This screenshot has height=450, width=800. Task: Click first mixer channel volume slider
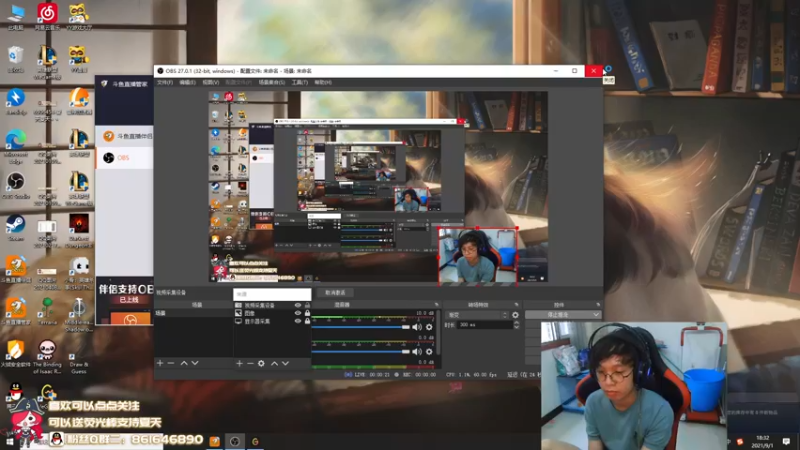(x=361, y=327)
